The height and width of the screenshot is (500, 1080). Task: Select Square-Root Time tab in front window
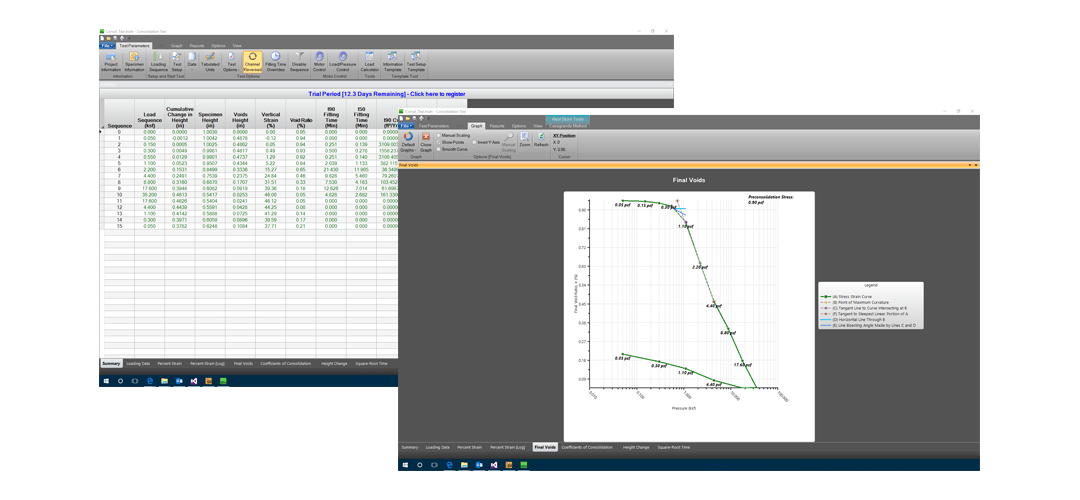[674, 448]
